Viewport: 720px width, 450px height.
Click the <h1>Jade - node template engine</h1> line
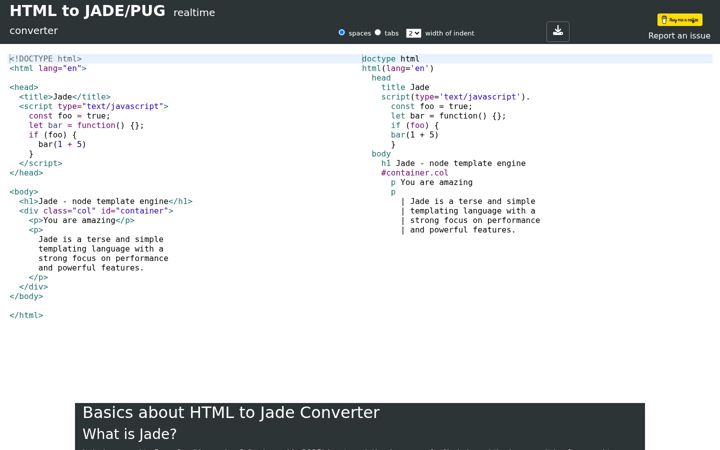[106, 202]
